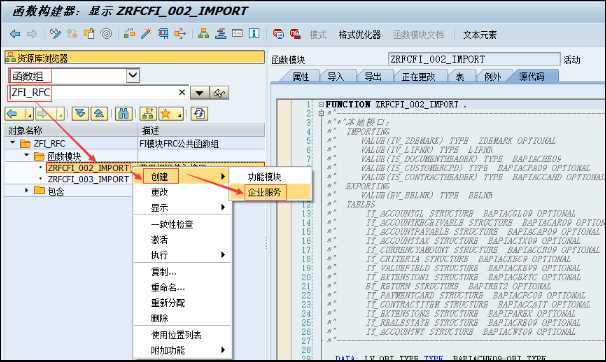Switch to the 例外 tab

493,76
